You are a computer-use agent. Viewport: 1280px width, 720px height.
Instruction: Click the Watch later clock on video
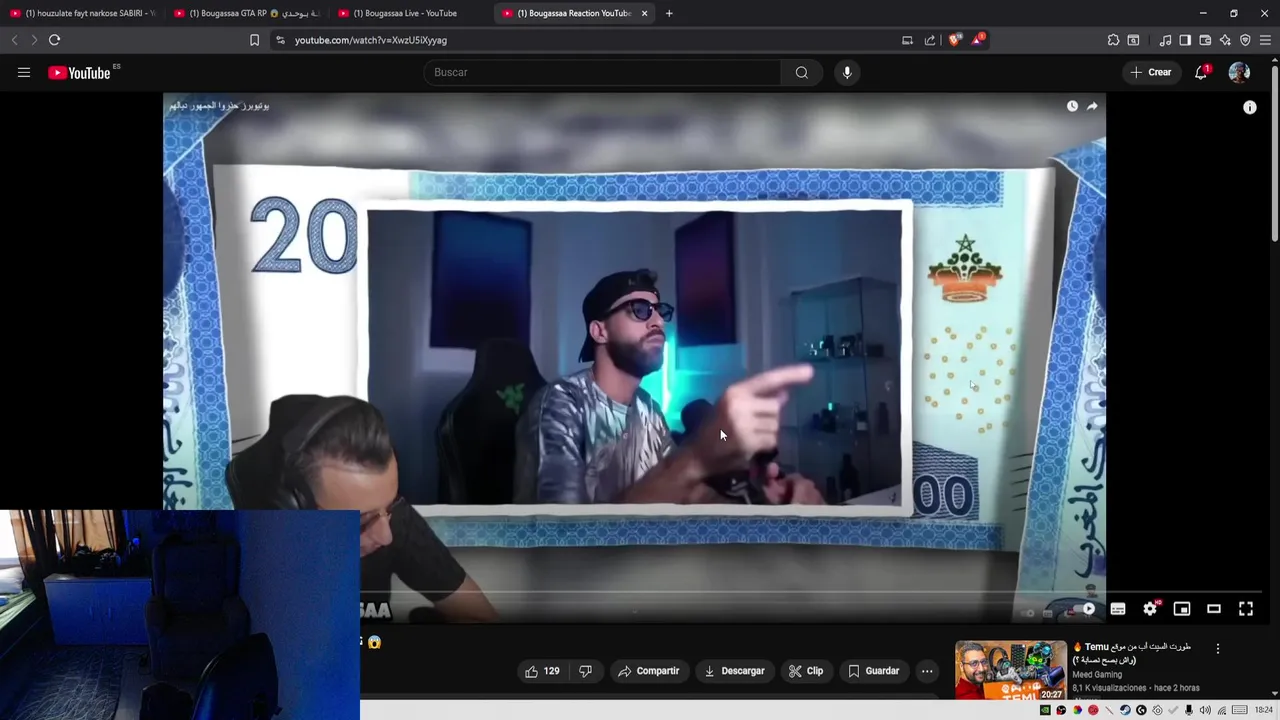[x=1072, y=106]
